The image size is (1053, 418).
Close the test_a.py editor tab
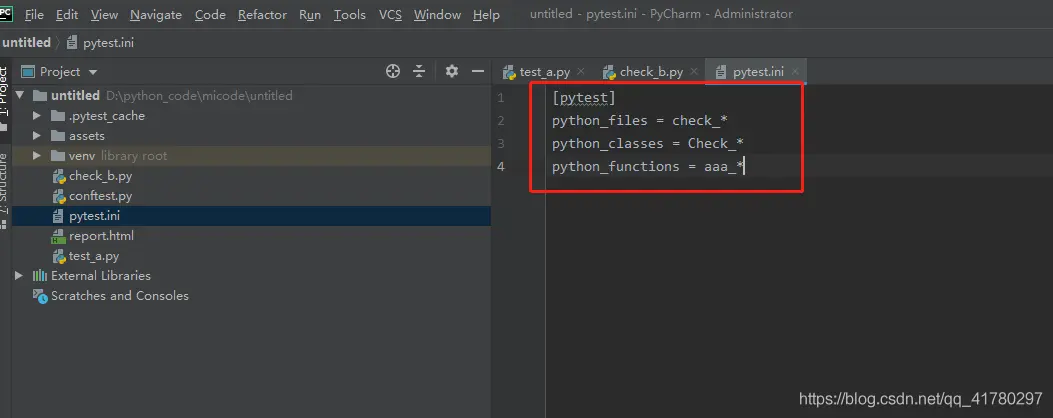coord(581,71)
